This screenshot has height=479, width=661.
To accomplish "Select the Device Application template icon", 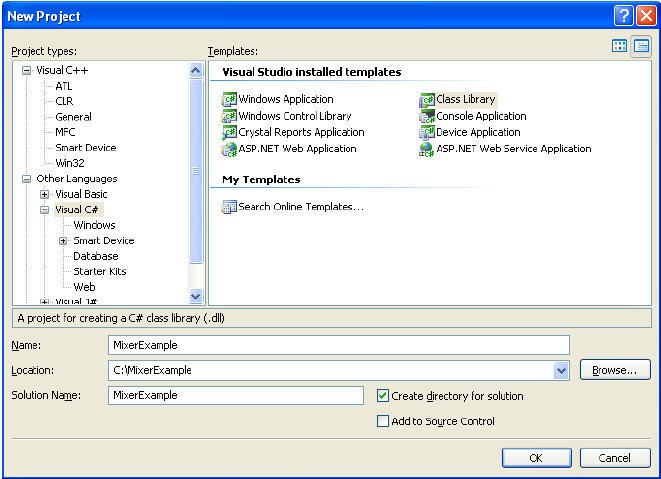I will coord(427,132).
